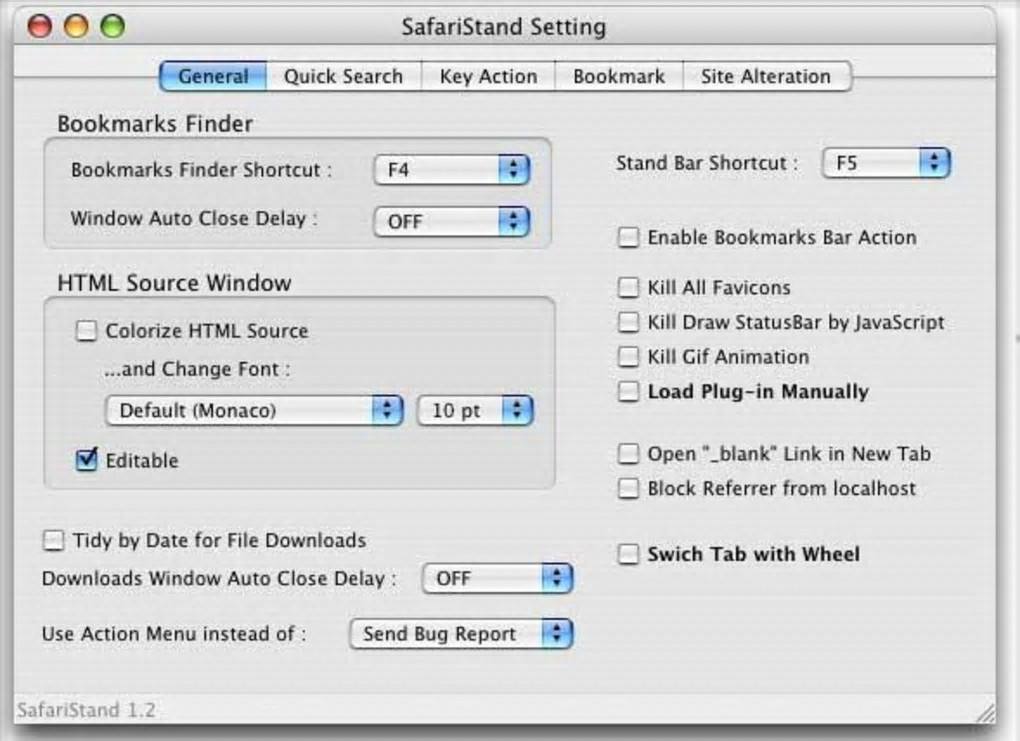Screen dimensions: 1020x741
Task: Enable Kill All Favicons
Action: tap(628, 288)
